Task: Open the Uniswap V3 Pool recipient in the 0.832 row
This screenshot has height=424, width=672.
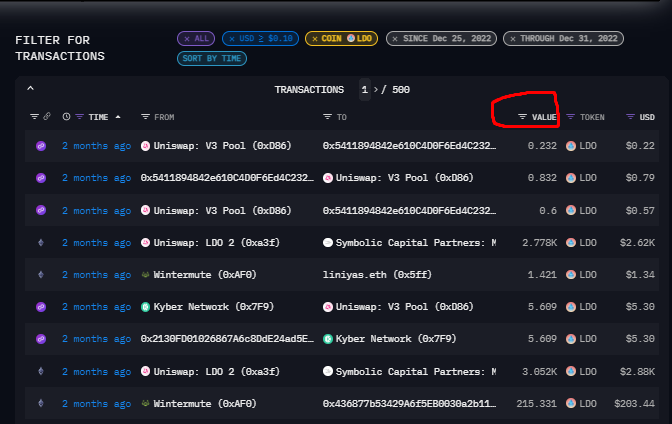Action: 404,178
